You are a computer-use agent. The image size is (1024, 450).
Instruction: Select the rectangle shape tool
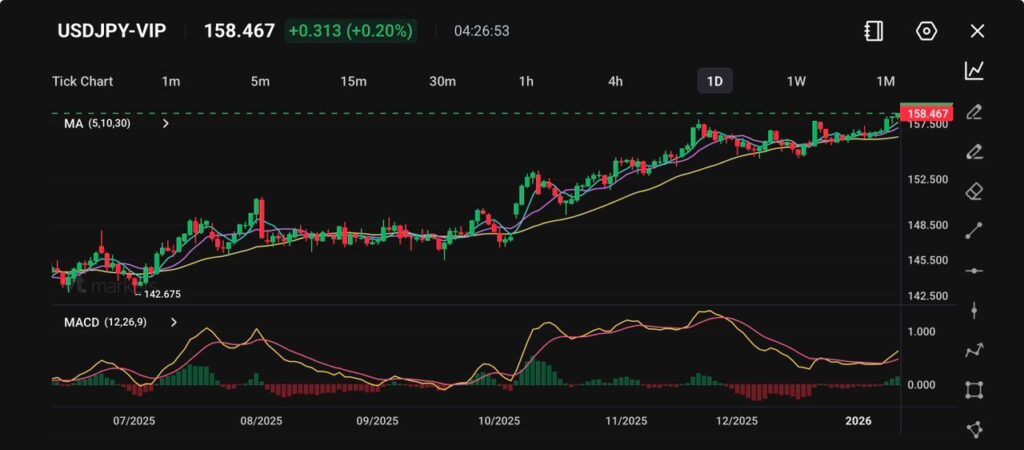[x=974, y=391]
